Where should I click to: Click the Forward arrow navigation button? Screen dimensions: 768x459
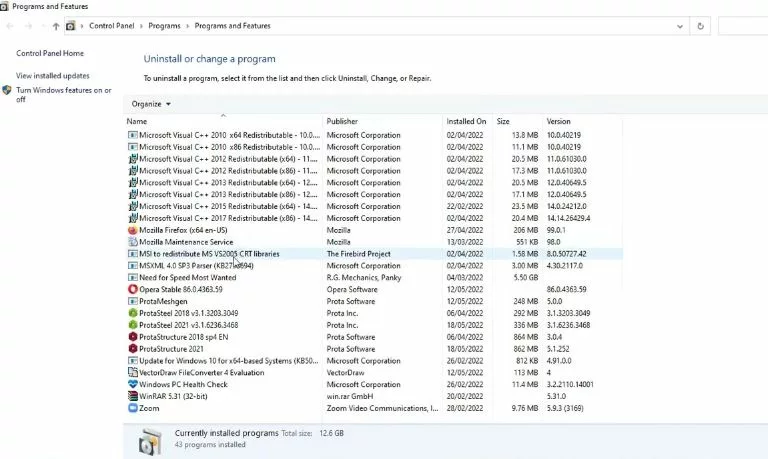[28, 26]
